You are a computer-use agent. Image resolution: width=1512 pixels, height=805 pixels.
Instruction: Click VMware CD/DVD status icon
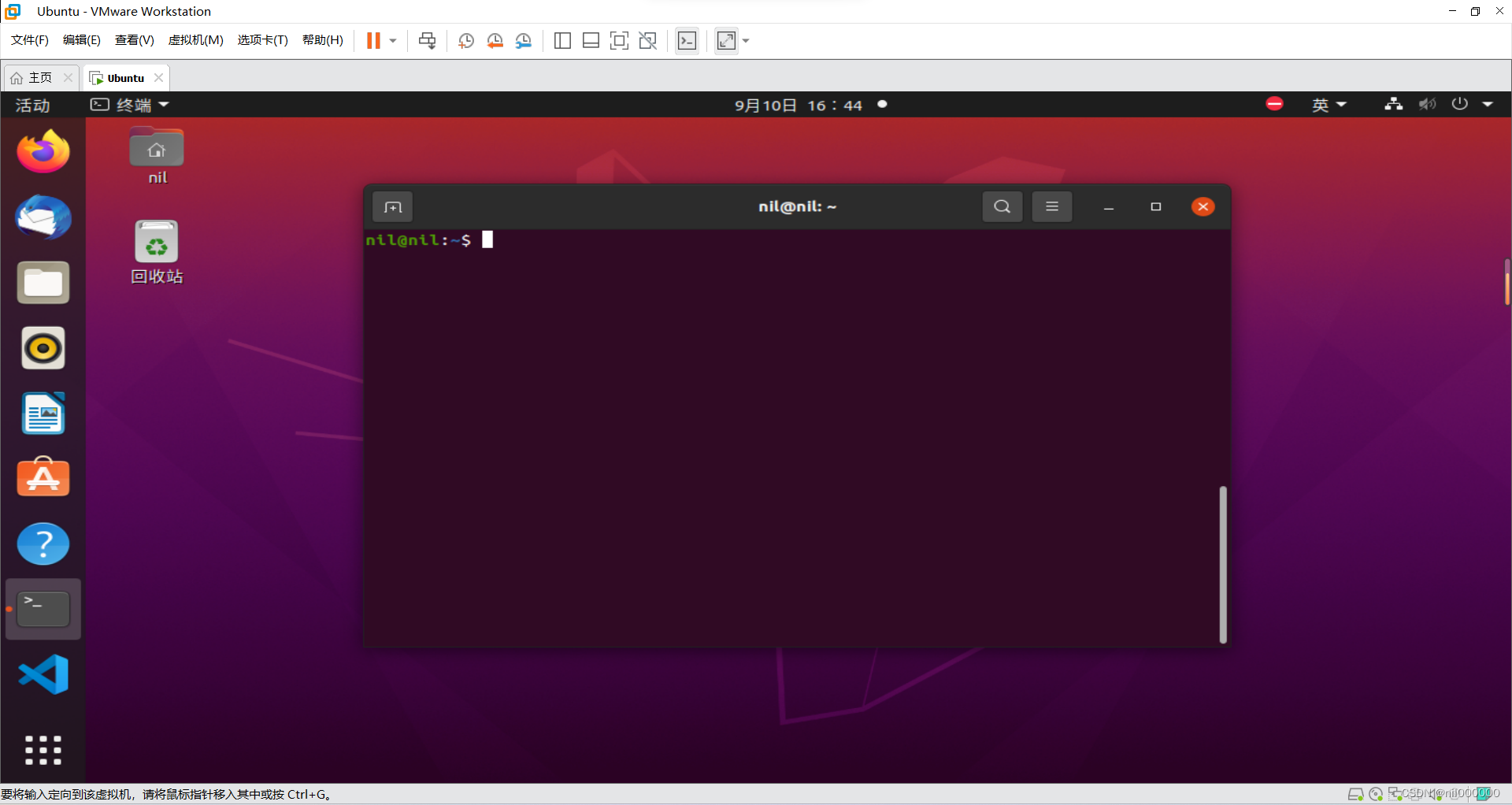pos(1376,794)
